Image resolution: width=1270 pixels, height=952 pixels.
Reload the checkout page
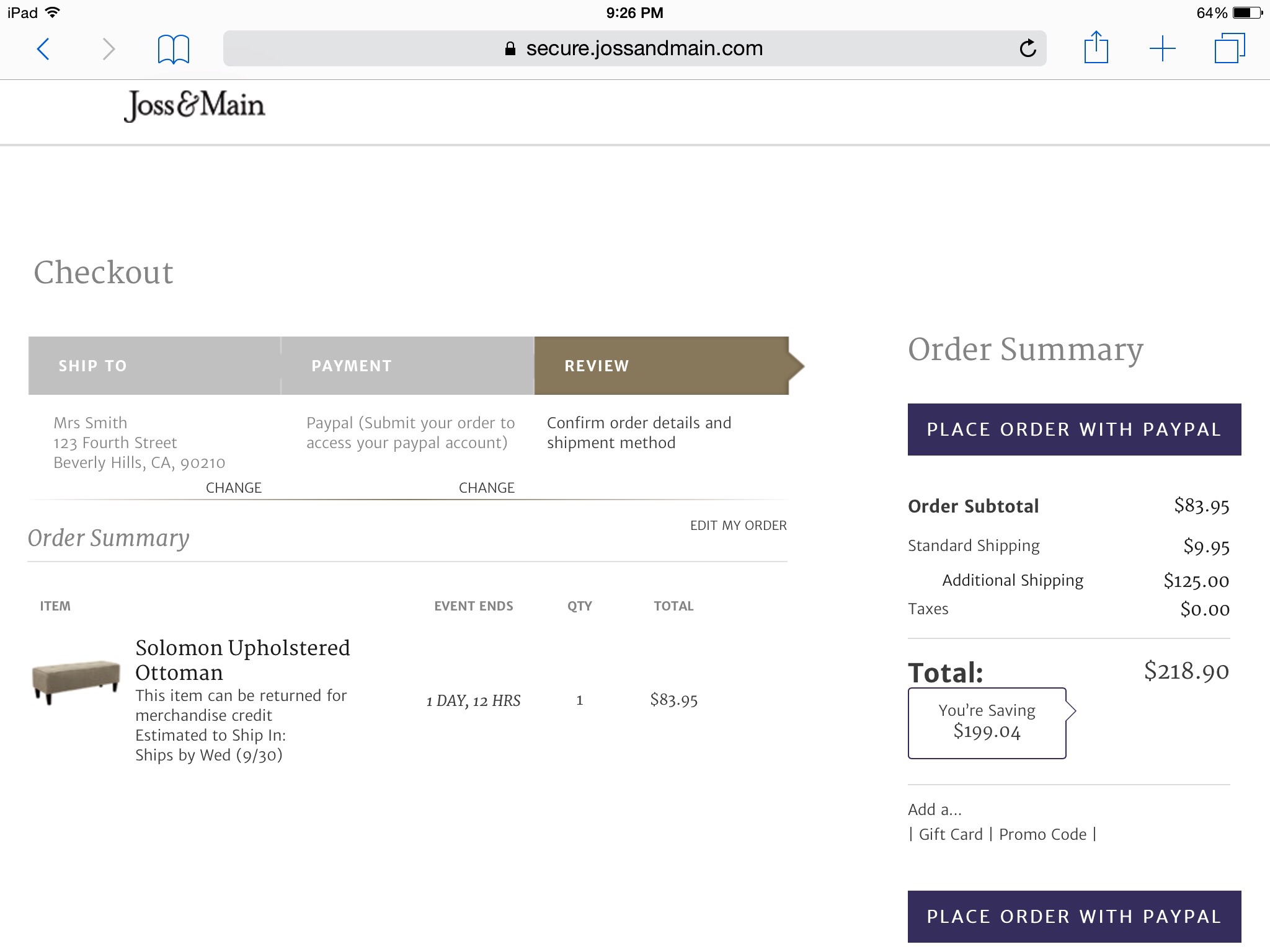point(1028,48)
